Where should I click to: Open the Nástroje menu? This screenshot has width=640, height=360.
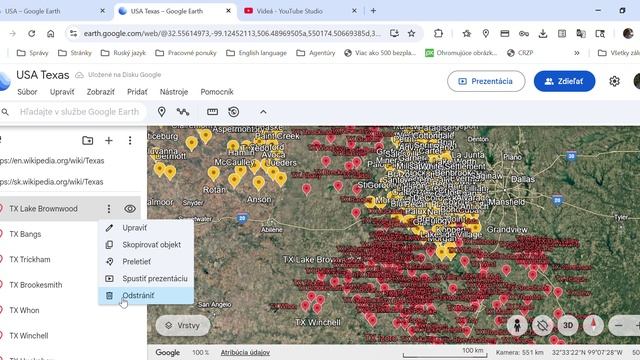[174, 92]
